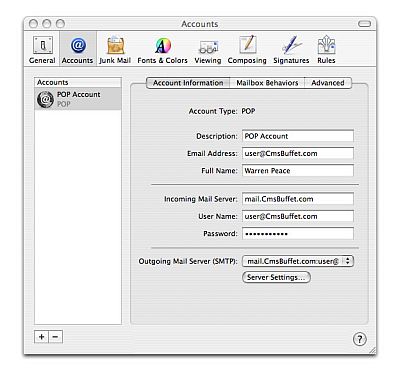
Task: Open the General preferences pane
Action: coord(42,50)
